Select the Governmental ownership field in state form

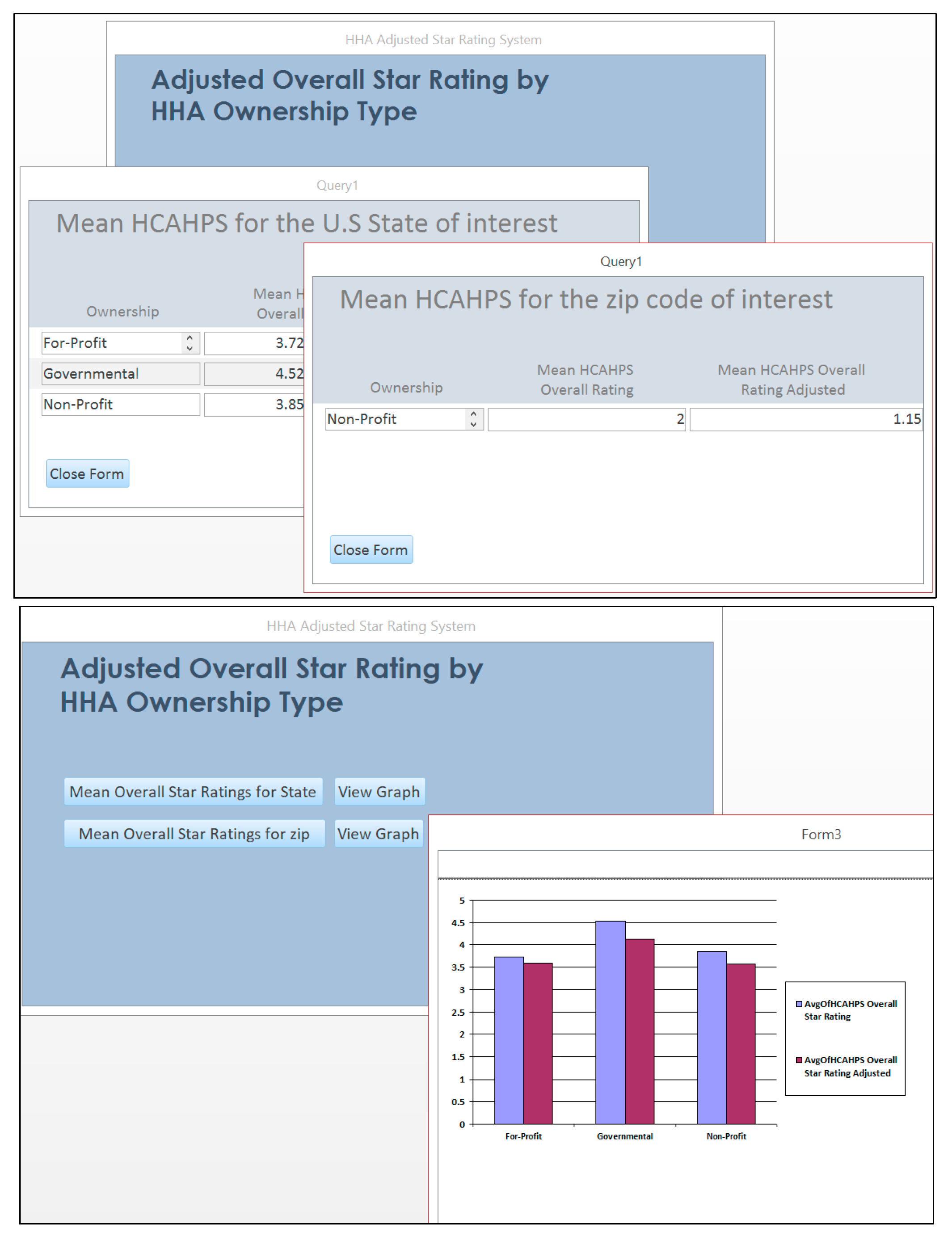pyautogui.click(x=120, y=374)
